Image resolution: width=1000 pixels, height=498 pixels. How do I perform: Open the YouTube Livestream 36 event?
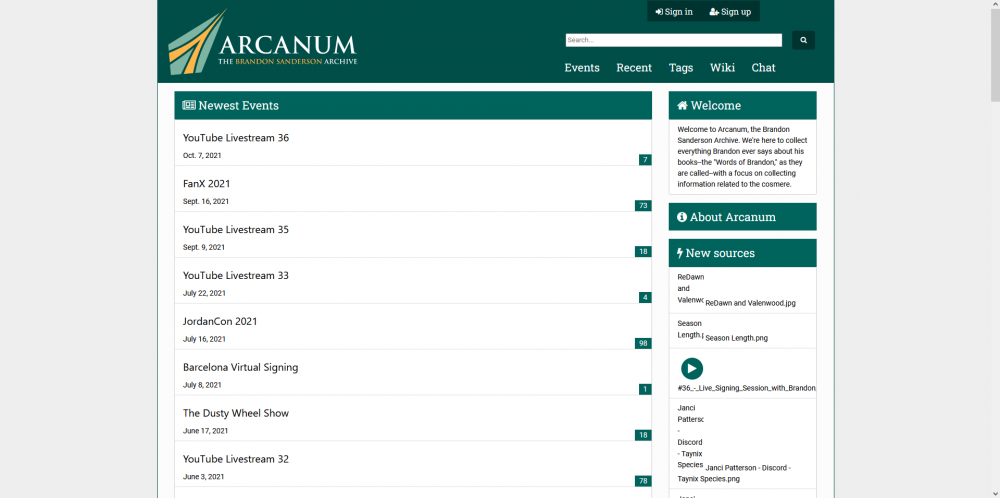(x=236, y=138)
